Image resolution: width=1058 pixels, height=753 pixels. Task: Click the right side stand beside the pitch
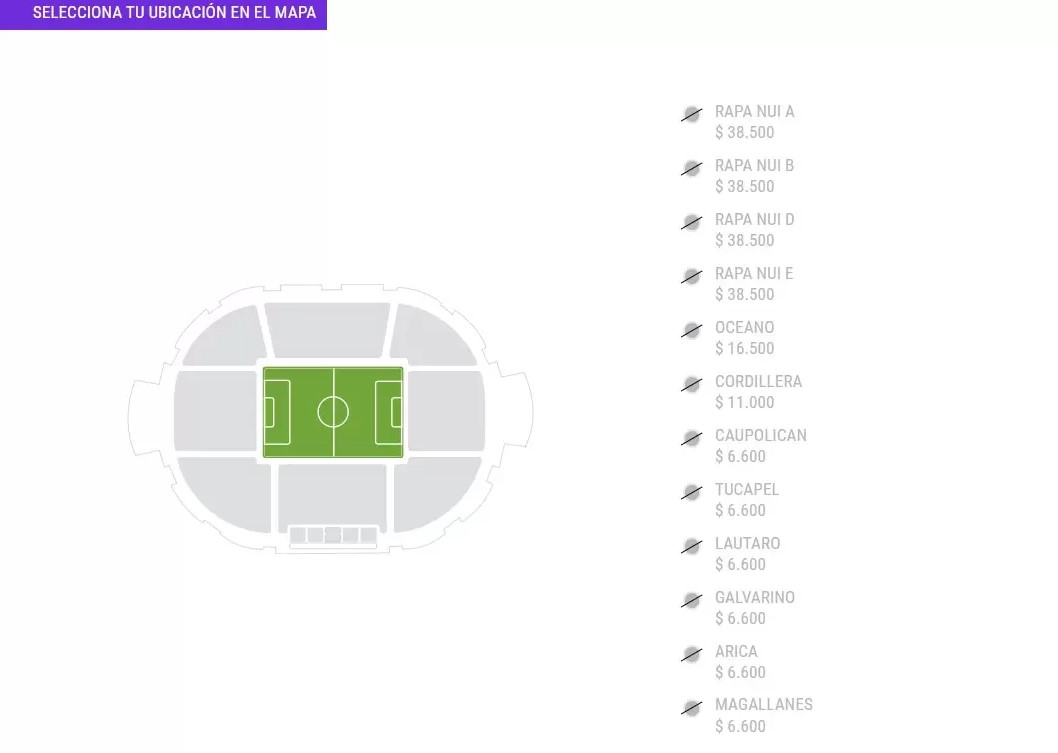click(446, 411)
